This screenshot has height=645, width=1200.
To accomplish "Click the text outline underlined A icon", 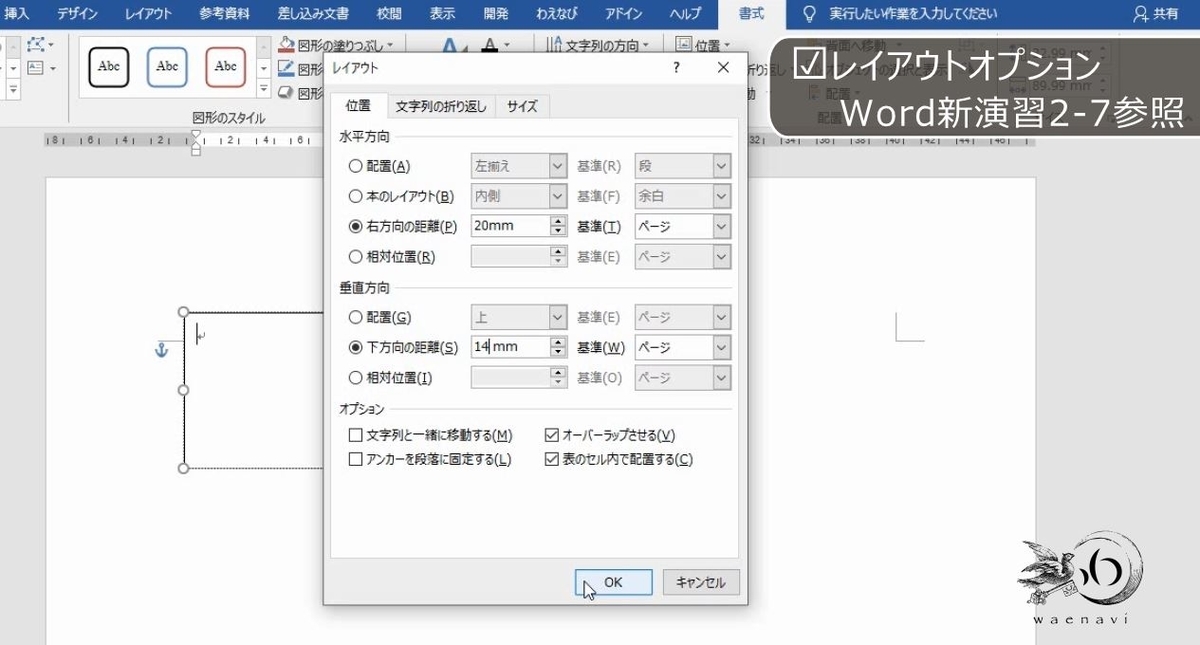I will click(489, 47).
